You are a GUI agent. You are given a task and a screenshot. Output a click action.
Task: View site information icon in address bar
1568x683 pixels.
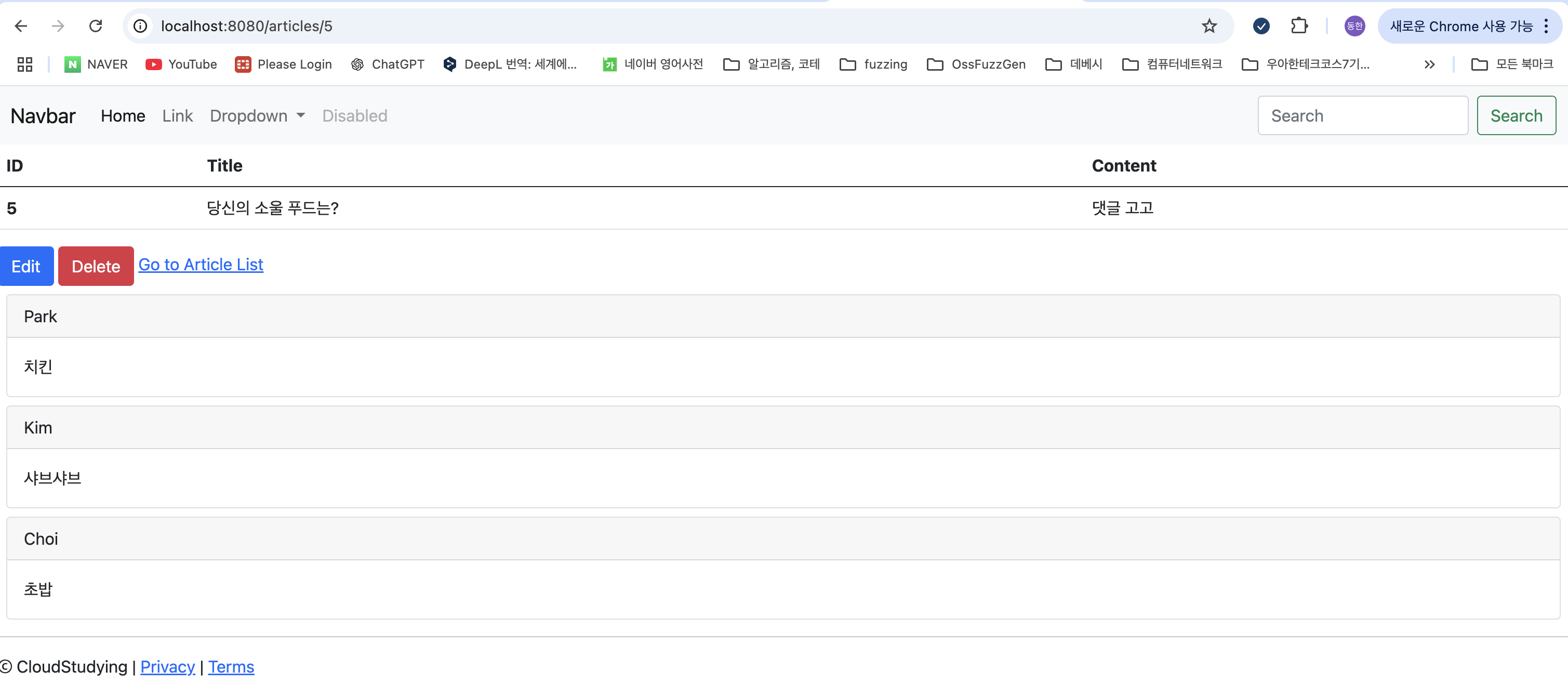[x=140, y=26]
